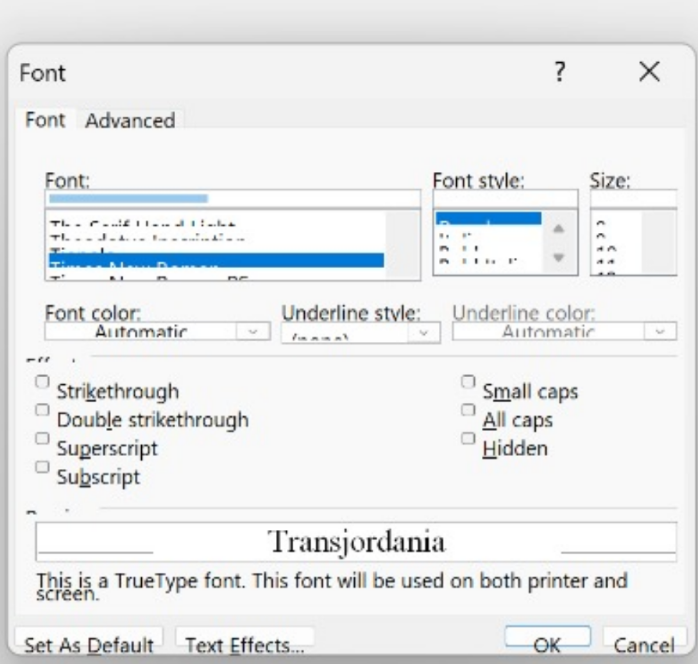Enable the All caps checkbox
Screen dimensions: 698x664
(x=468, y=410)
